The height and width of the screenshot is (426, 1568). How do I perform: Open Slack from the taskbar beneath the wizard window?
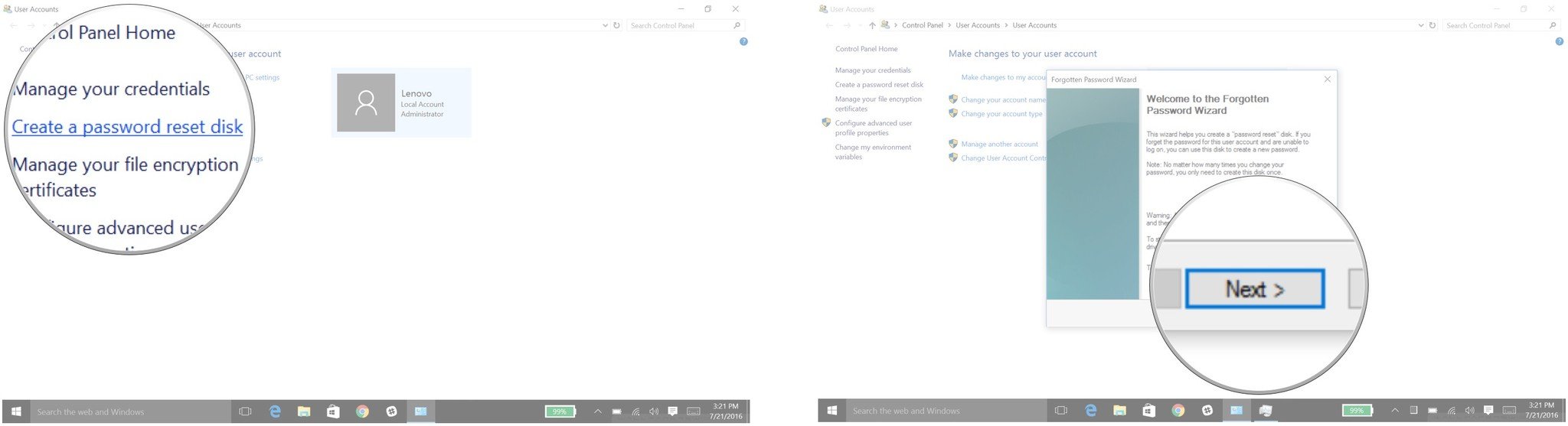click(x=1207, y=411)
